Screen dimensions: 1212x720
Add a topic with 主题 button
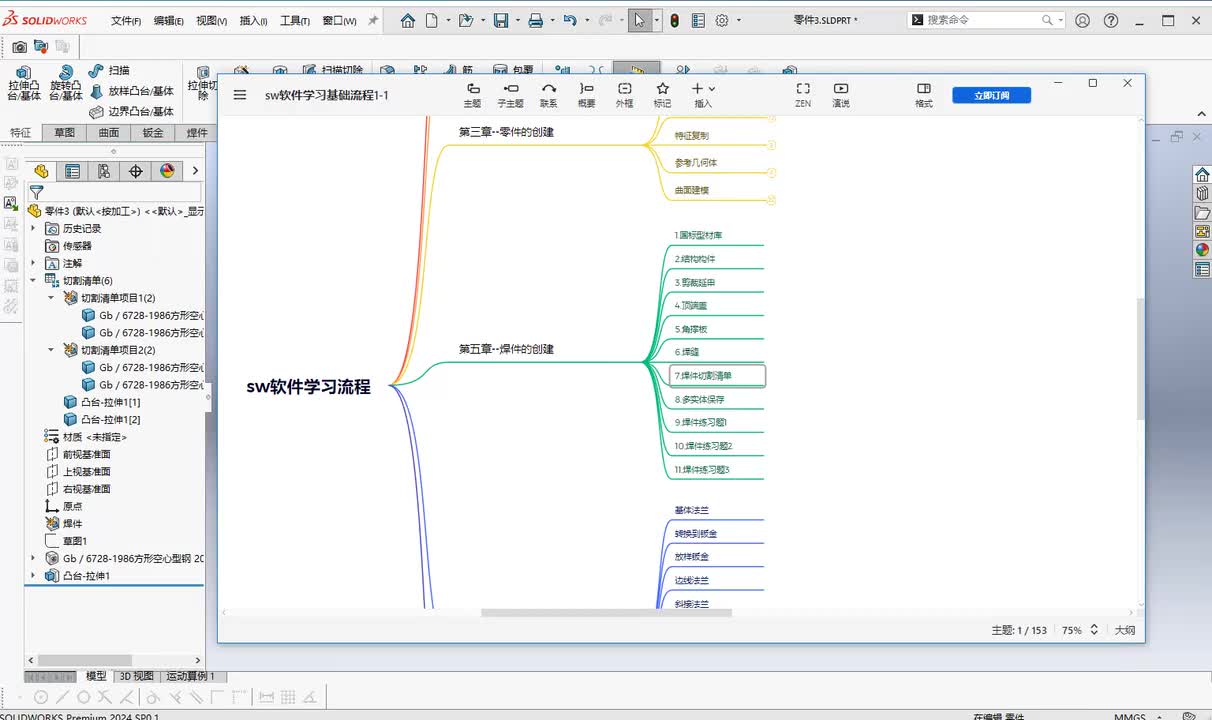[x=473, y=95]
